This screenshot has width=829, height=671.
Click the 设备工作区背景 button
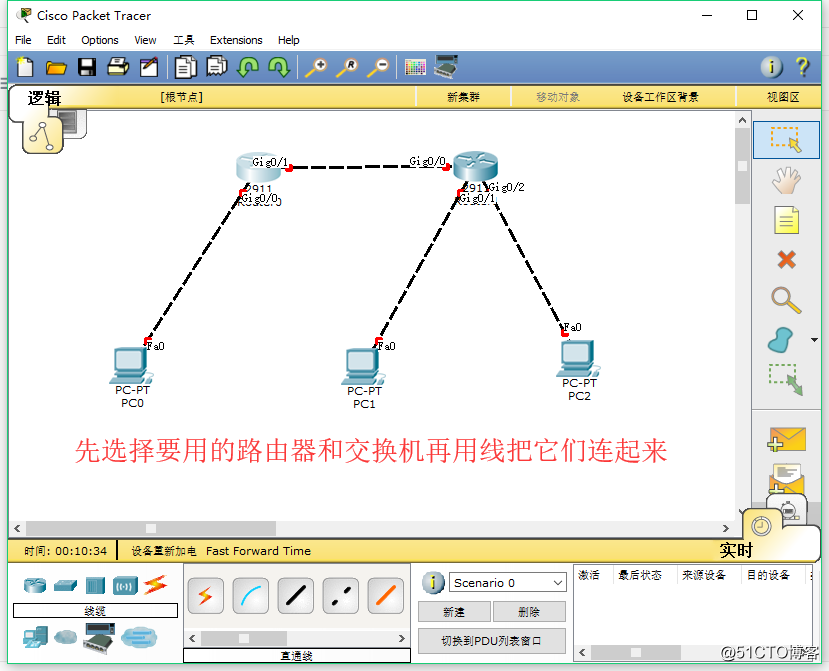pos(660,97)
